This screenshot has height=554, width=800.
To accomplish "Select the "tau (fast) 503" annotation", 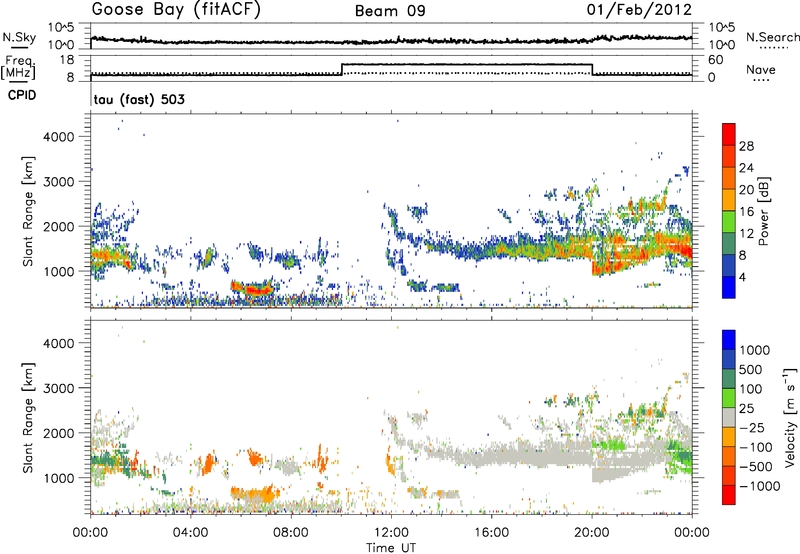I will (x=139, y=99).
